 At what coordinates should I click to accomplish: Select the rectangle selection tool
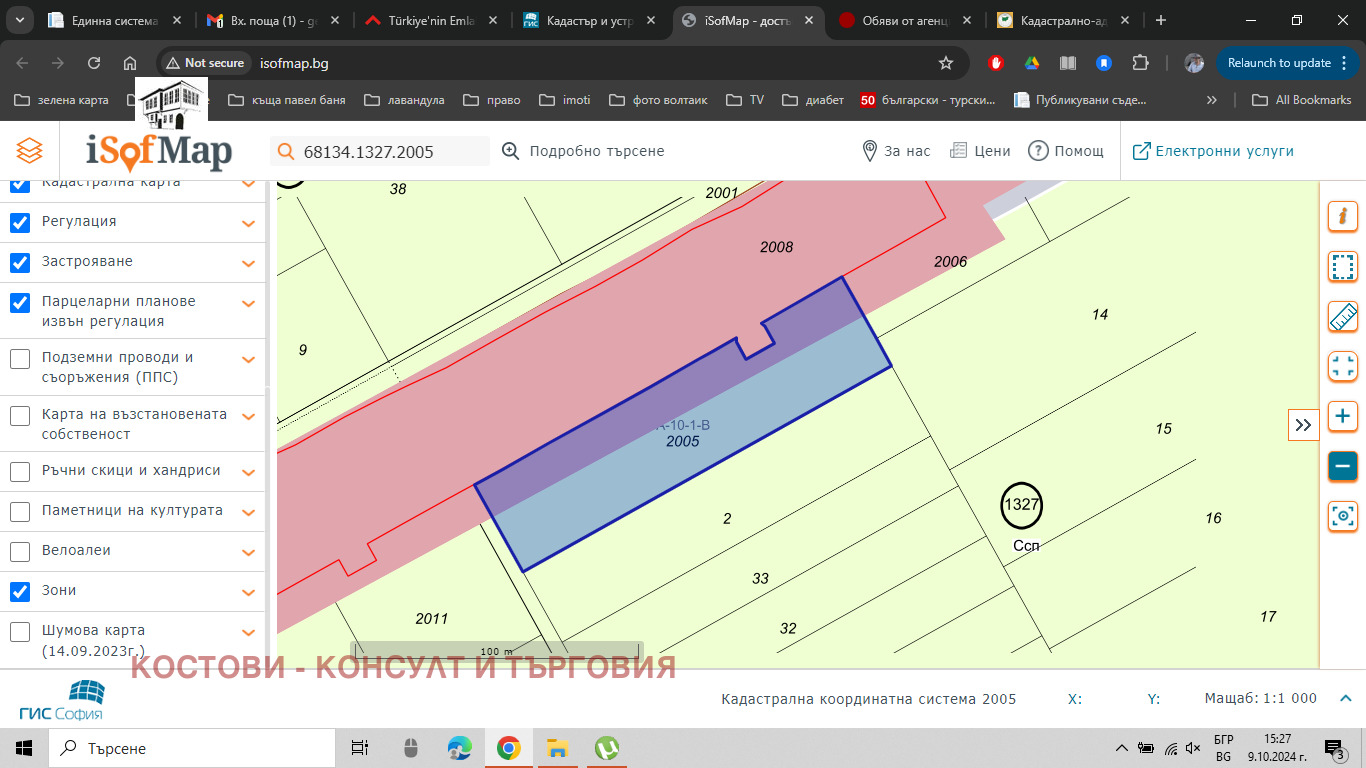coord(1342,266)
